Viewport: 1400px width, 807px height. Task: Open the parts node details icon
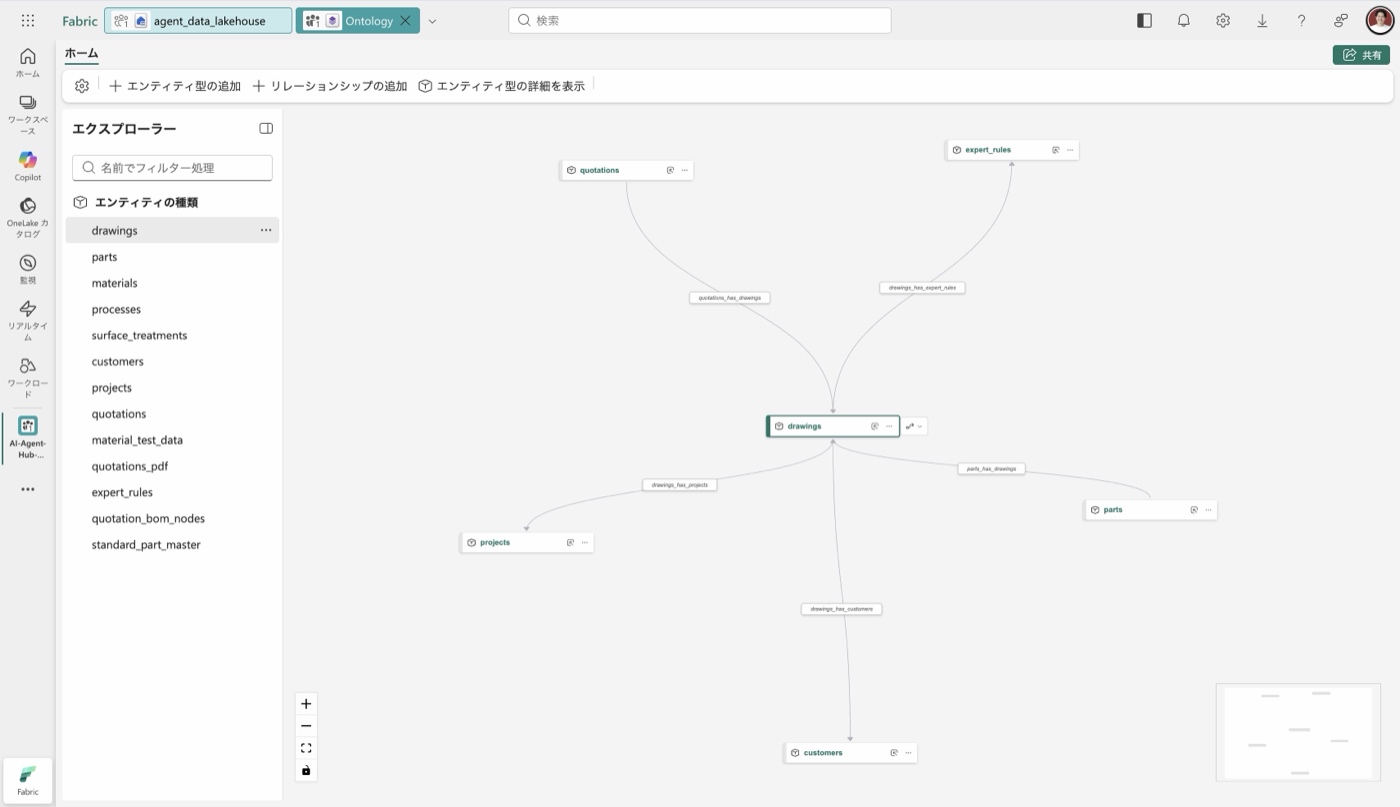click(1194, 510)
